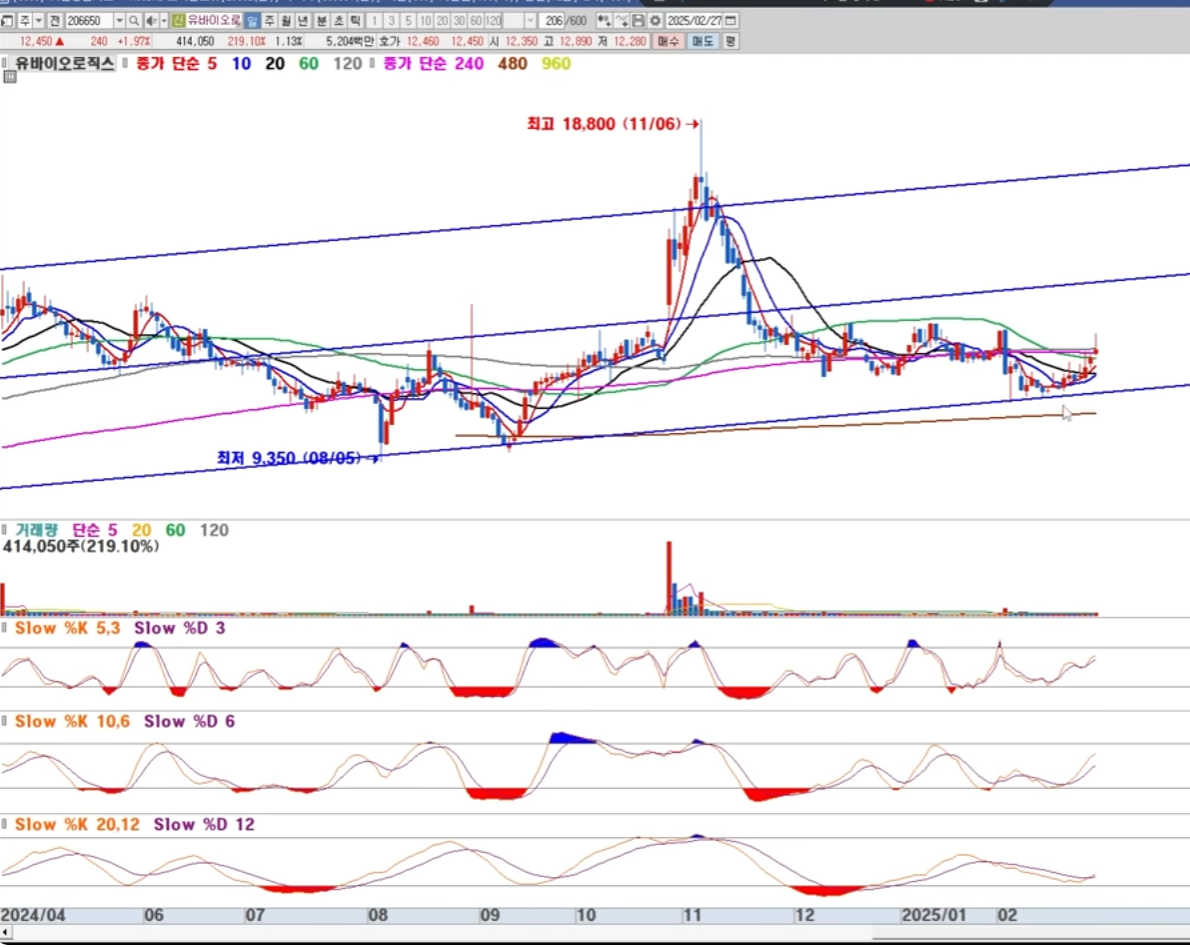Image resolution: width=1190 pixels, height=947 pixels.
Task: Click the 매수 buy button
Action: [x=669, y=41]
